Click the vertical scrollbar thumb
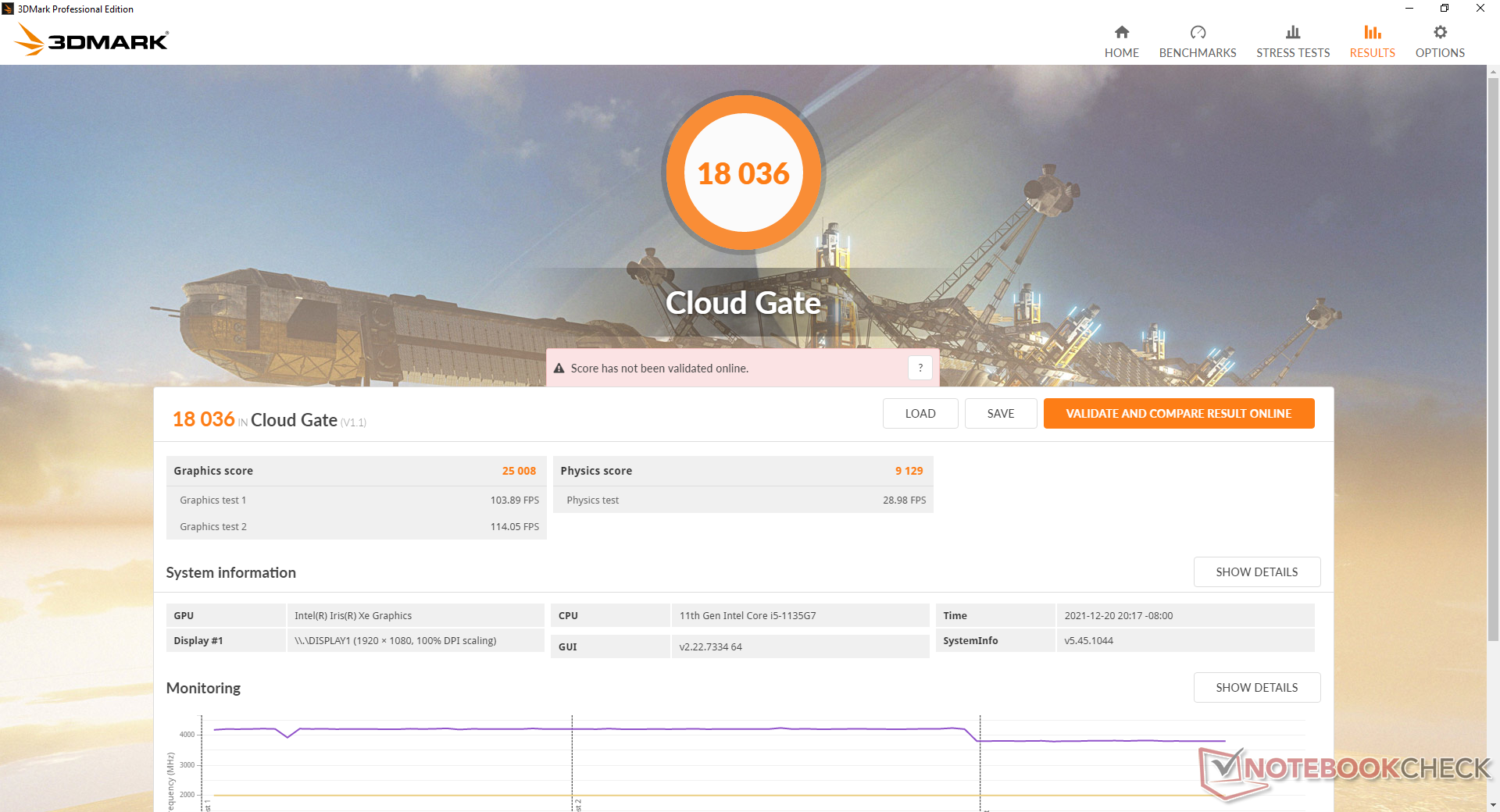Screen dimensions: 1500x812 tap(1493, 359)
